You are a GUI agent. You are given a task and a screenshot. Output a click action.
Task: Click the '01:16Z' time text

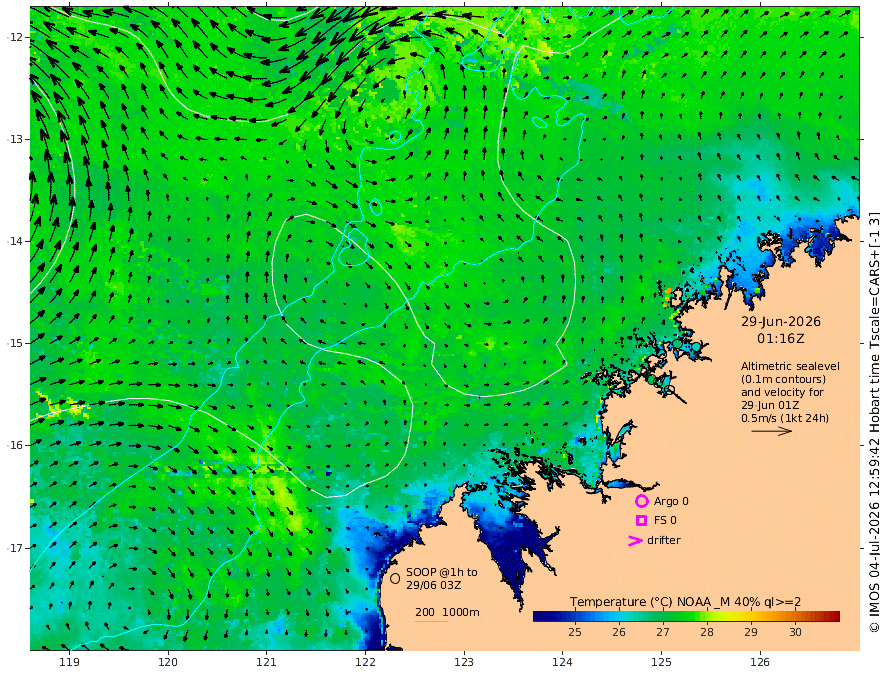tap(781, 339)
